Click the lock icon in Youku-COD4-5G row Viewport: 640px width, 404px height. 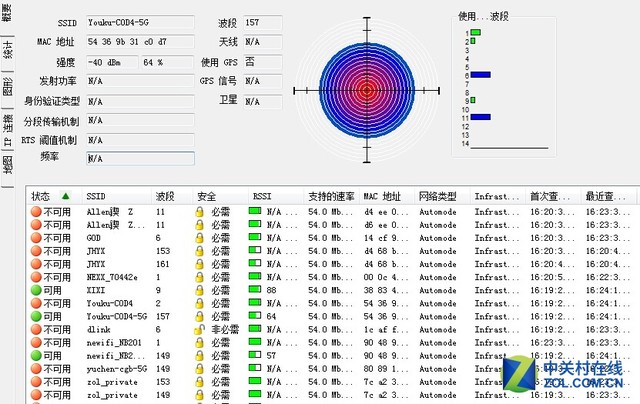click(x=200, y=316)
